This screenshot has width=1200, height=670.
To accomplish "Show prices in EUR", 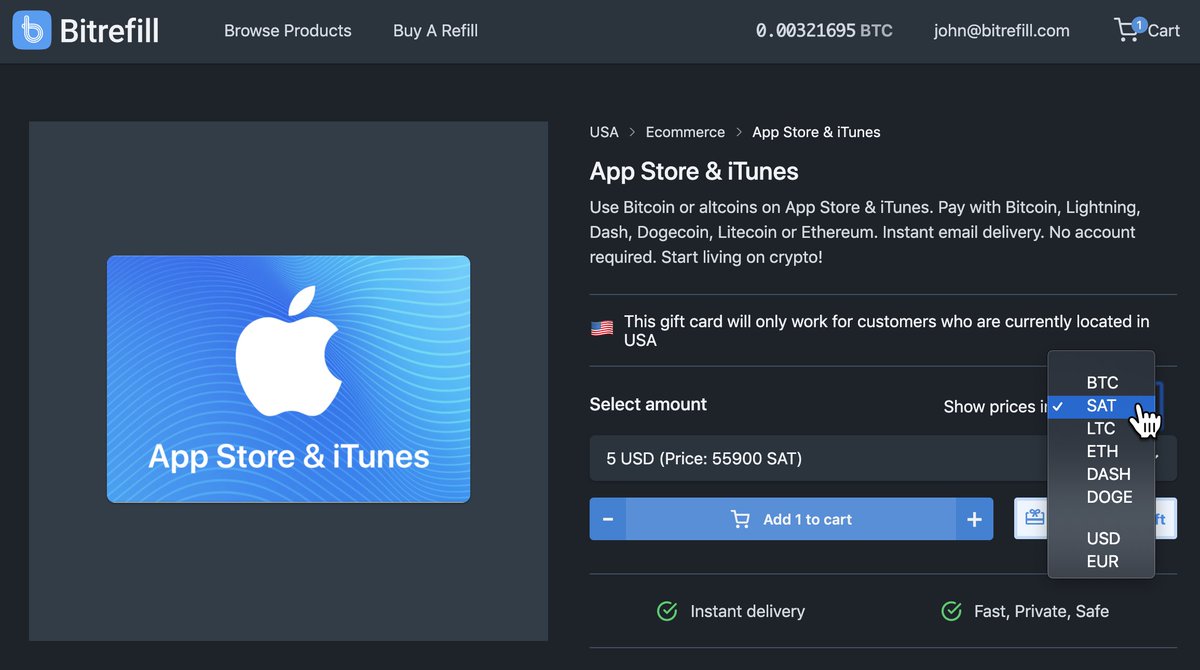I will click(x=1101, y=562).
